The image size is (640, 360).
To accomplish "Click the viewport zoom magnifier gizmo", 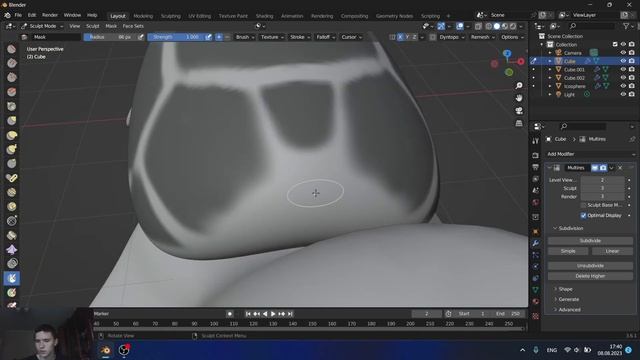I will point(519,86).
